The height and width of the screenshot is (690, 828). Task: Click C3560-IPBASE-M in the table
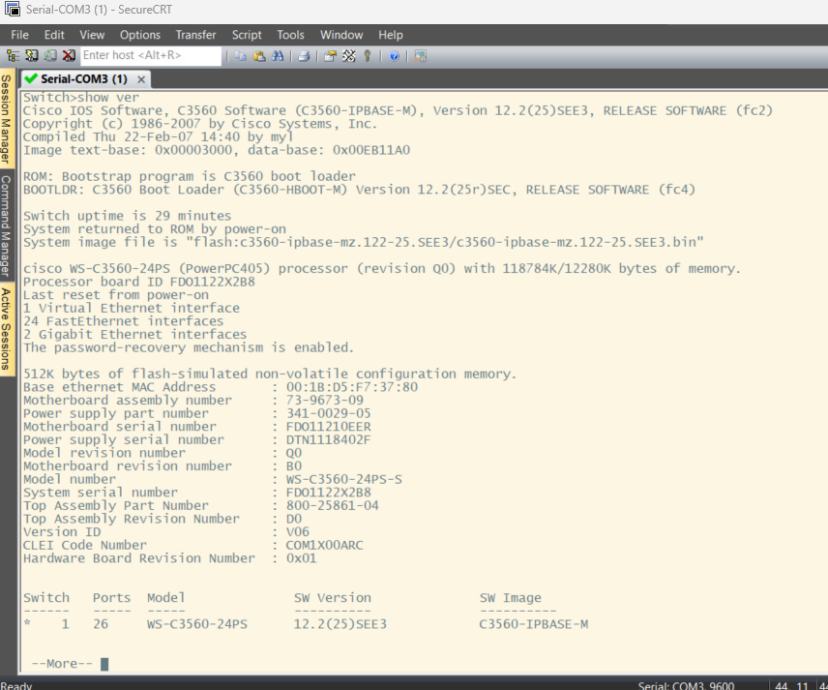pos(533,624)
